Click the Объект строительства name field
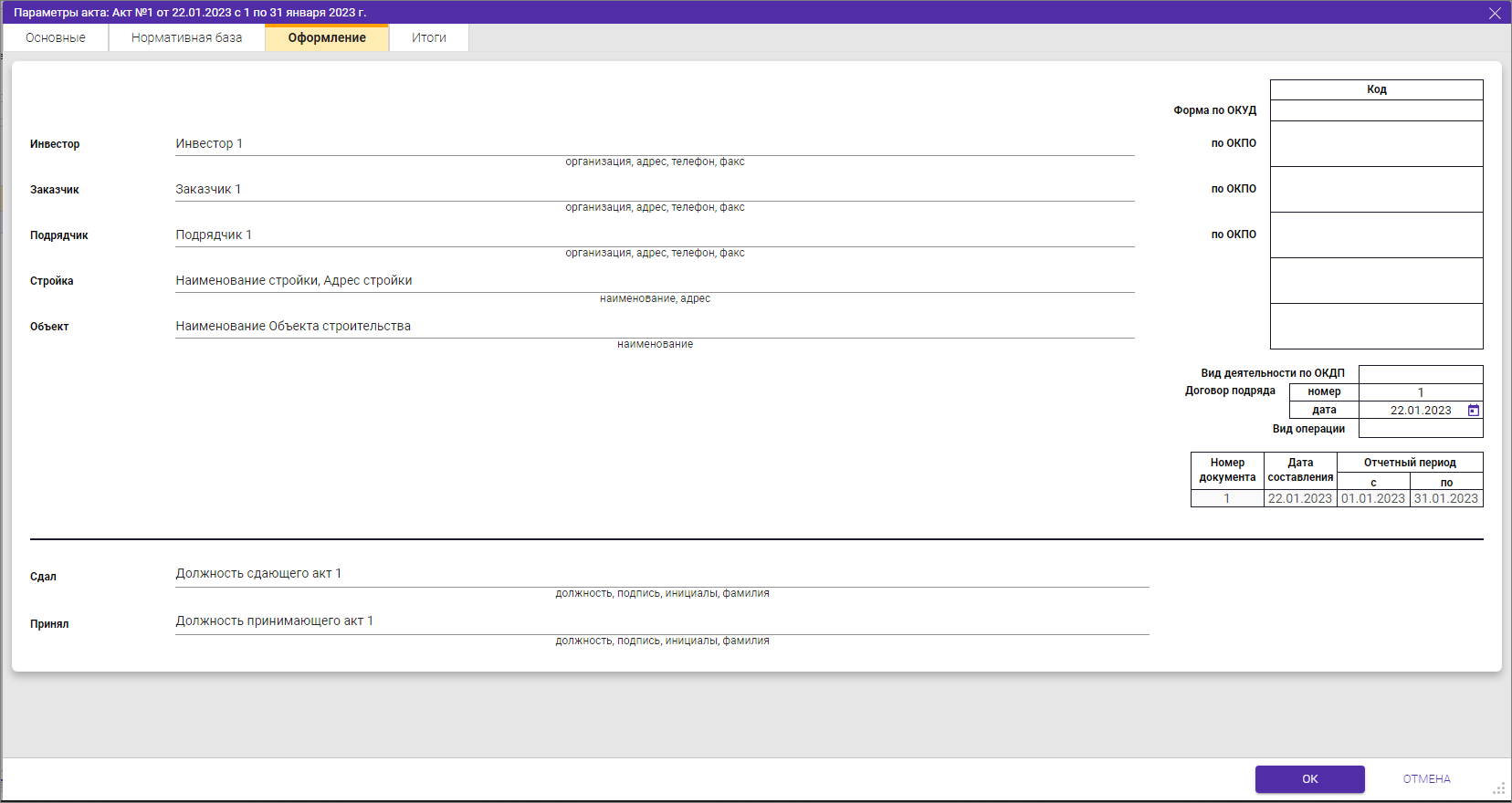The image size is (1512, 803). click(x=654, y=327)
